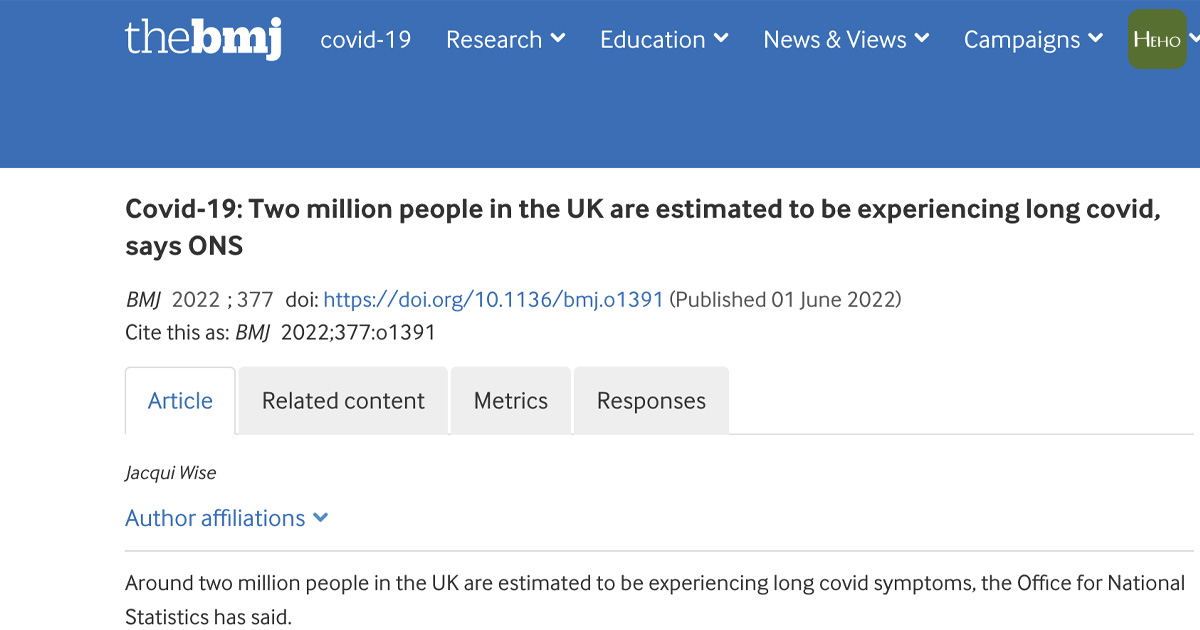Select the Article tab
The height and width of the screenshot is (630, 1200).
click(x=180, y=401)
